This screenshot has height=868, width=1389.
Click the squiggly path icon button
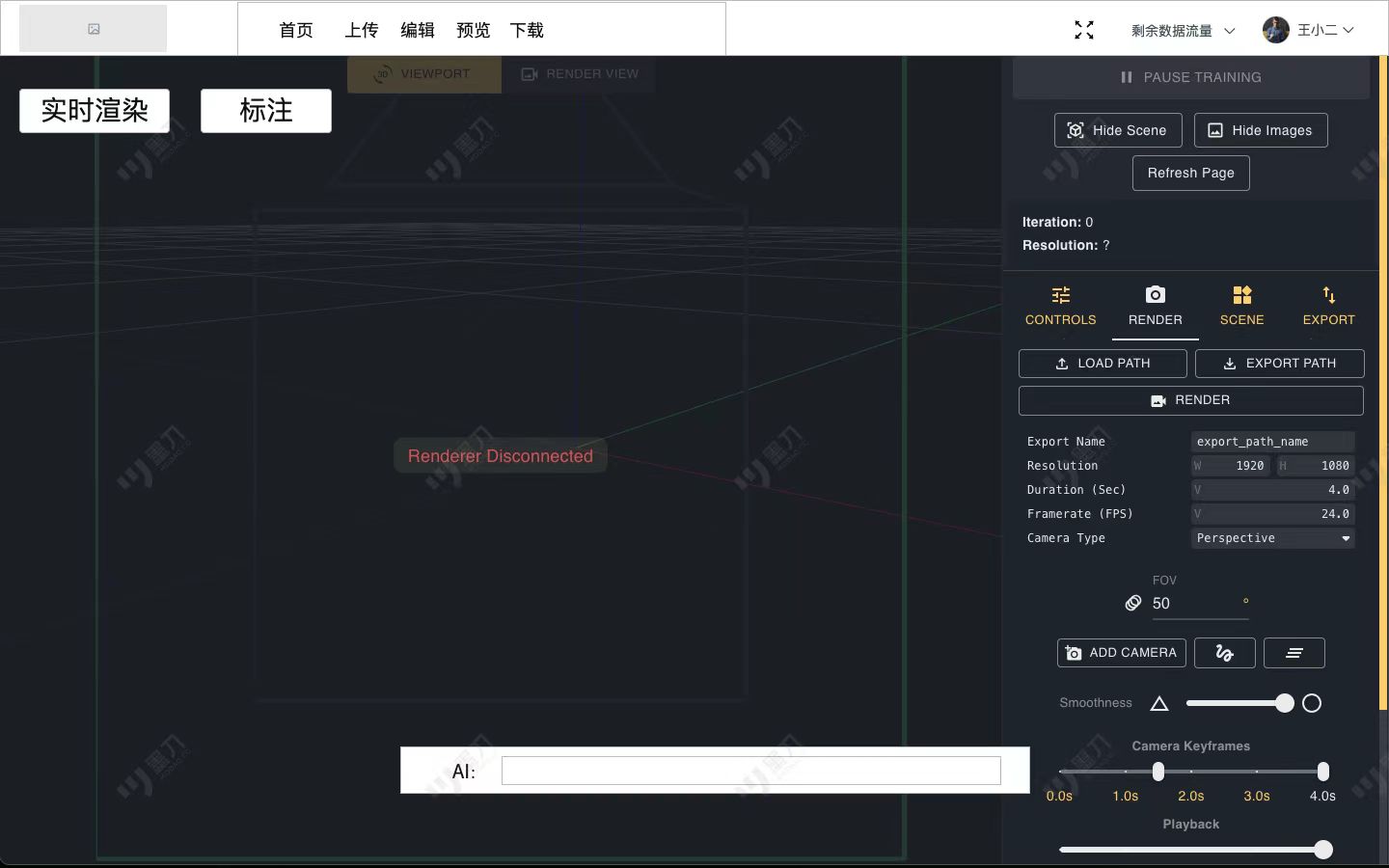pos(1224,653)
